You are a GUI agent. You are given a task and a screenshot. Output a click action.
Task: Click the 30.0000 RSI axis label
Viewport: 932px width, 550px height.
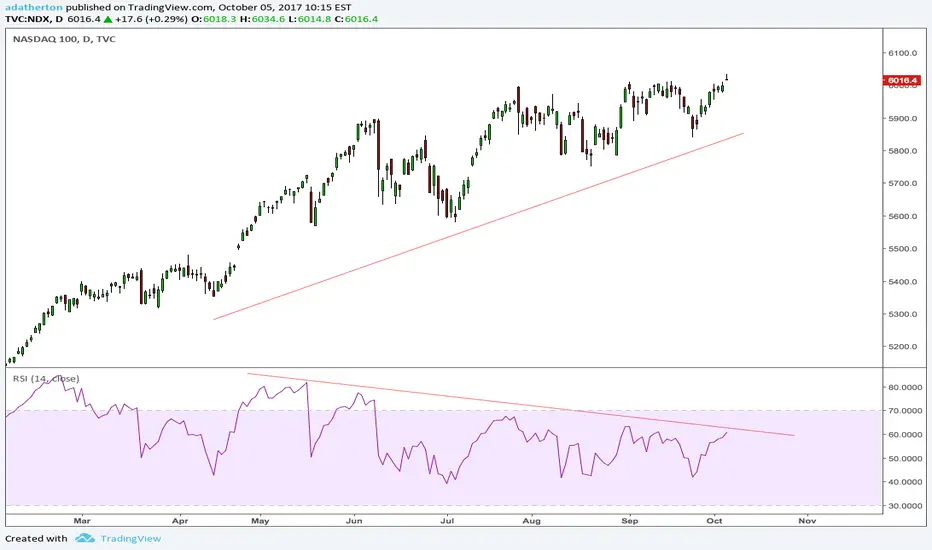(906, 506)
